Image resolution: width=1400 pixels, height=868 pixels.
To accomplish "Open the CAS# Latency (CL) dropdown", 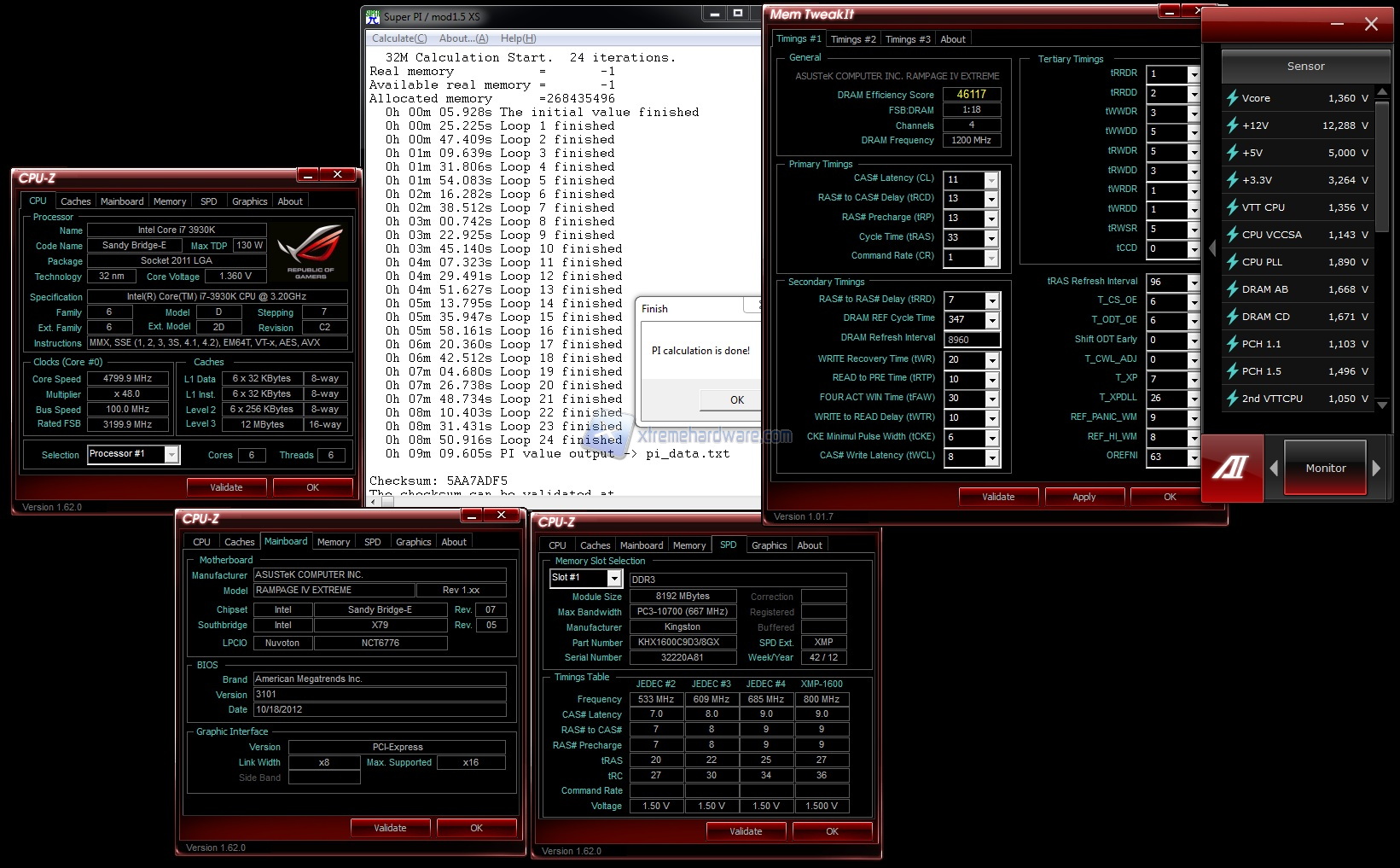I will click(x=990, y=180).
